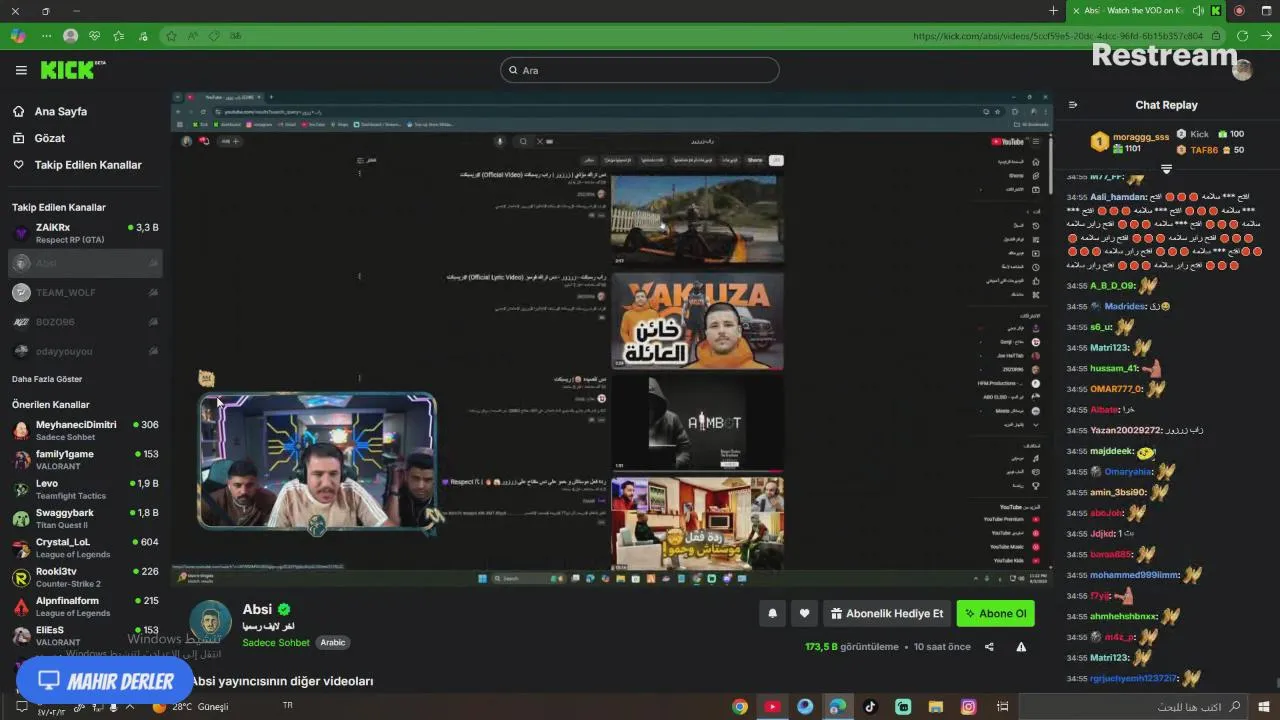Expand the chat leaderboard chevron
This screenshot has width=1280, height=720.
click(x=1166, y=169)
